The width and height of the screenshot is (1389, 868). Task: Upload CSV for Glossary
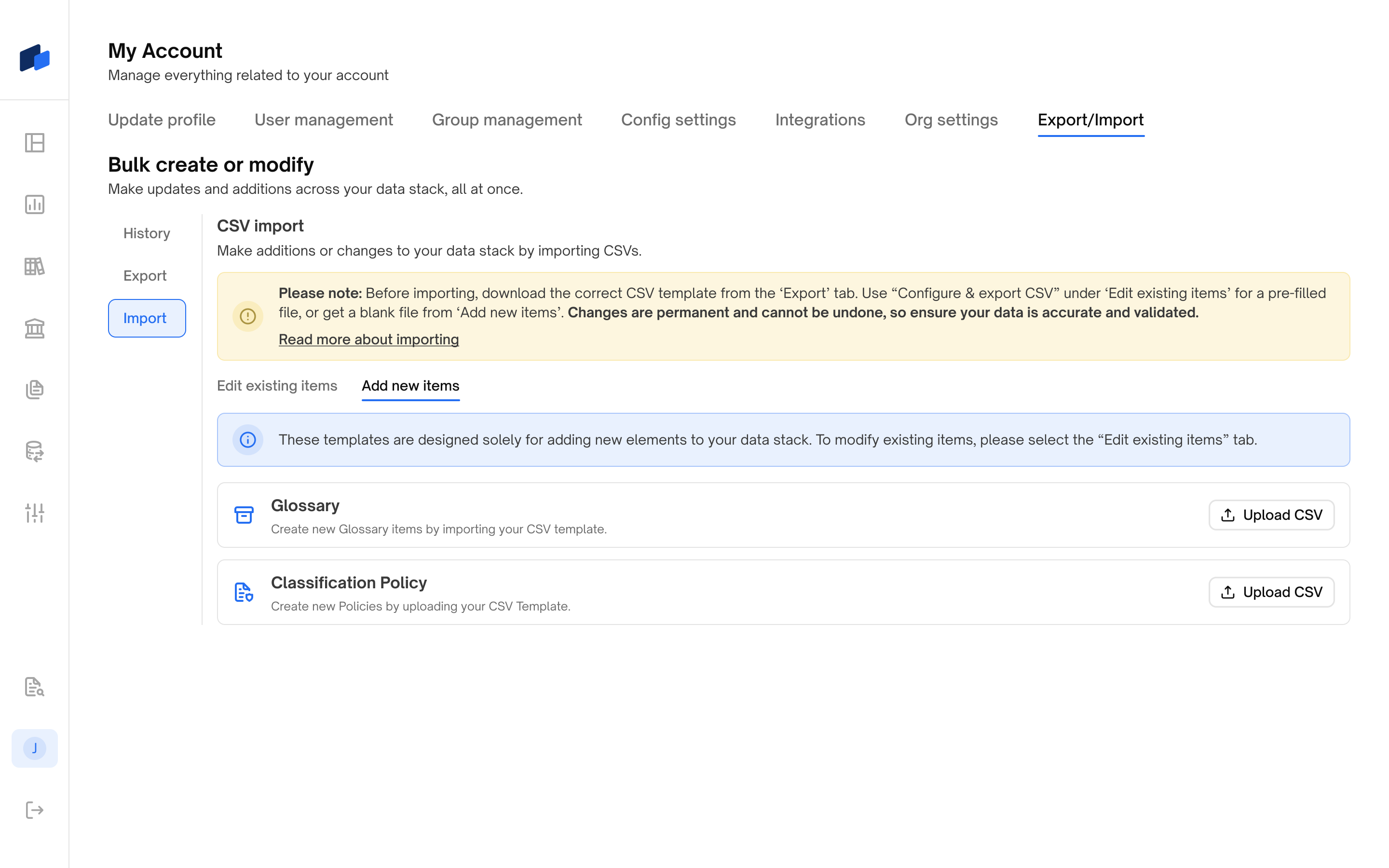tap(1271, 515)
